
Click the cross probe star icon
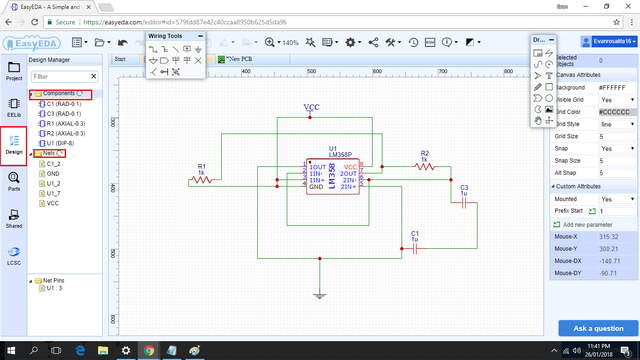[x=310, y=42]
